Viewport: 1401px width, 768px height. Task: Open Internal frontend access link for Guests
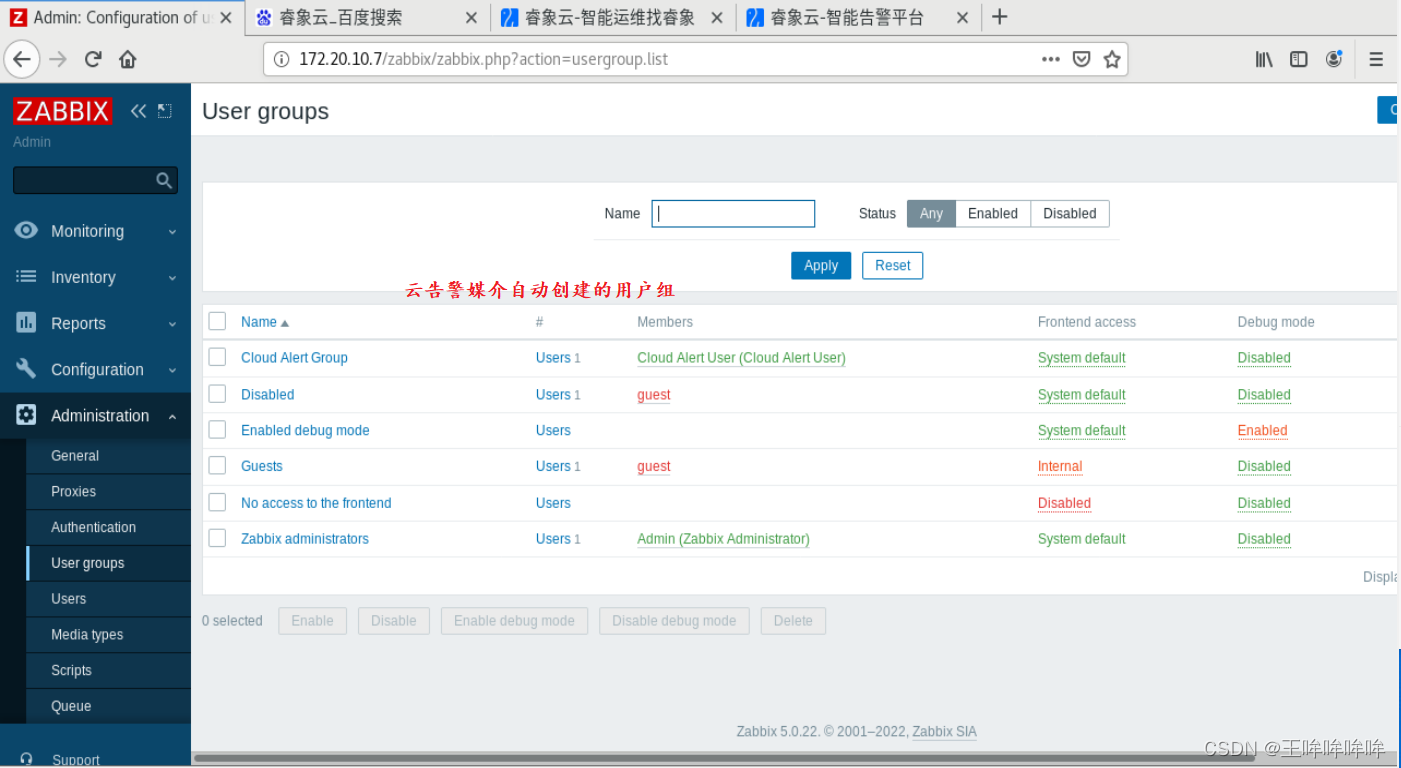(1060, 467)
